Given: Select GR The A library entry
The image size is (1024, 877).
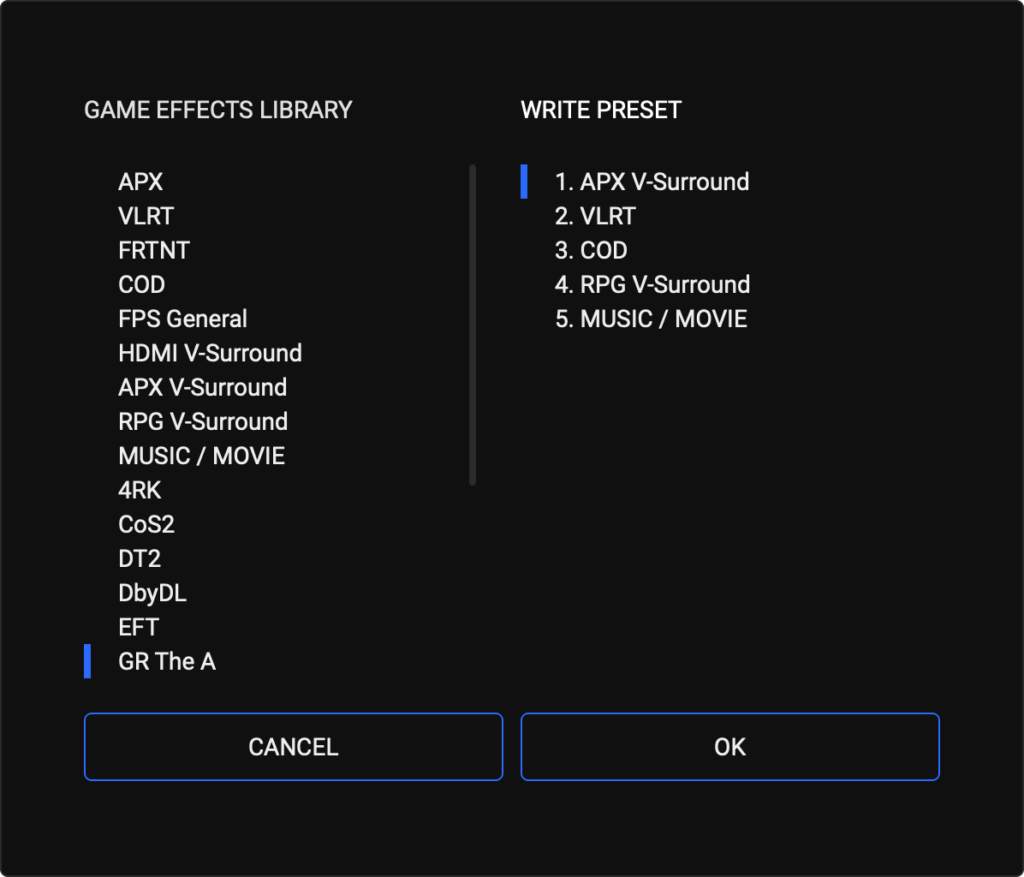Looking at the screenshot, I should coord(167,662).
